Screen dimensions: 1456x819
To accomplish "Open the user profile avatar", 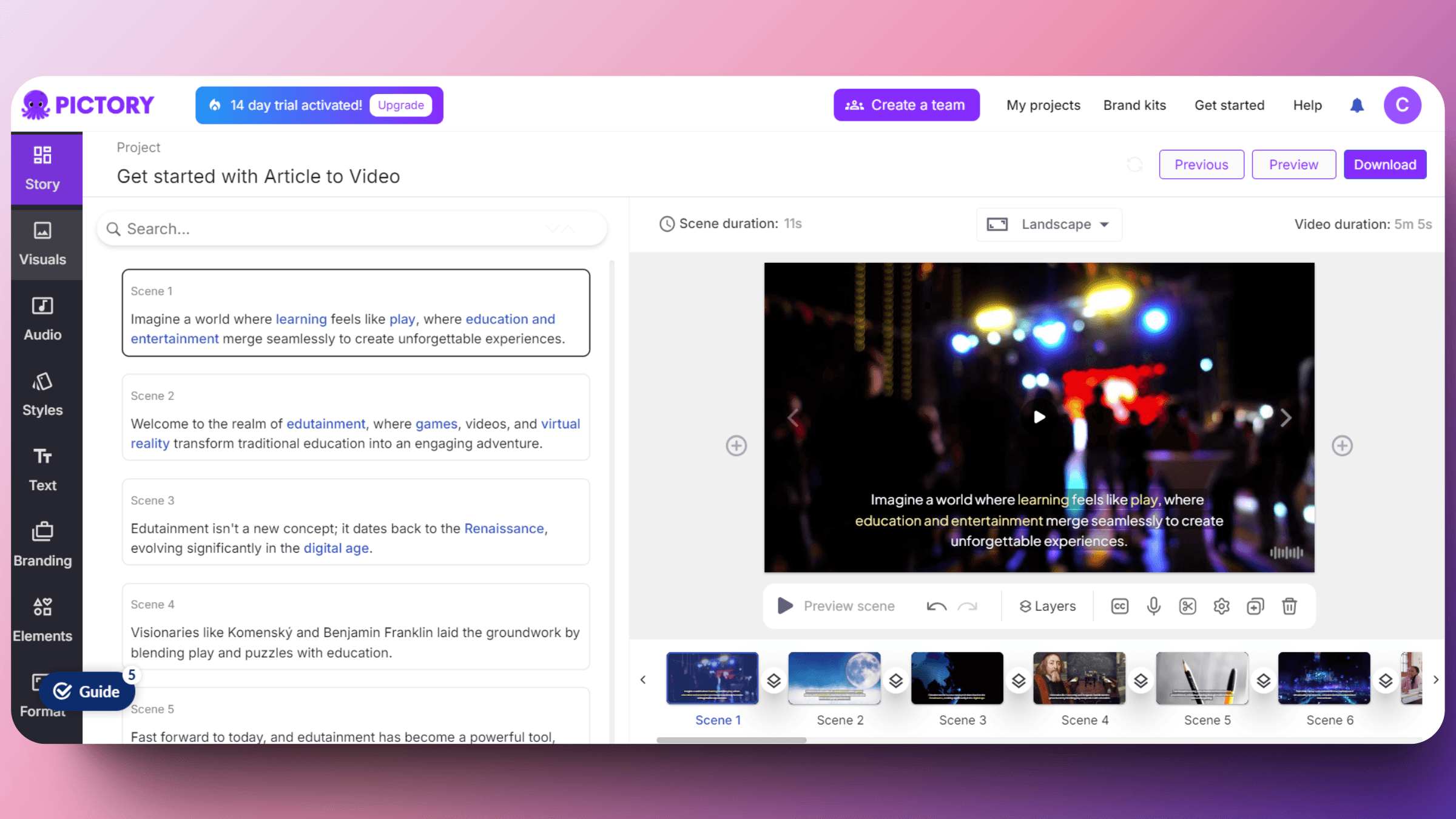I will click(1402, 105).
